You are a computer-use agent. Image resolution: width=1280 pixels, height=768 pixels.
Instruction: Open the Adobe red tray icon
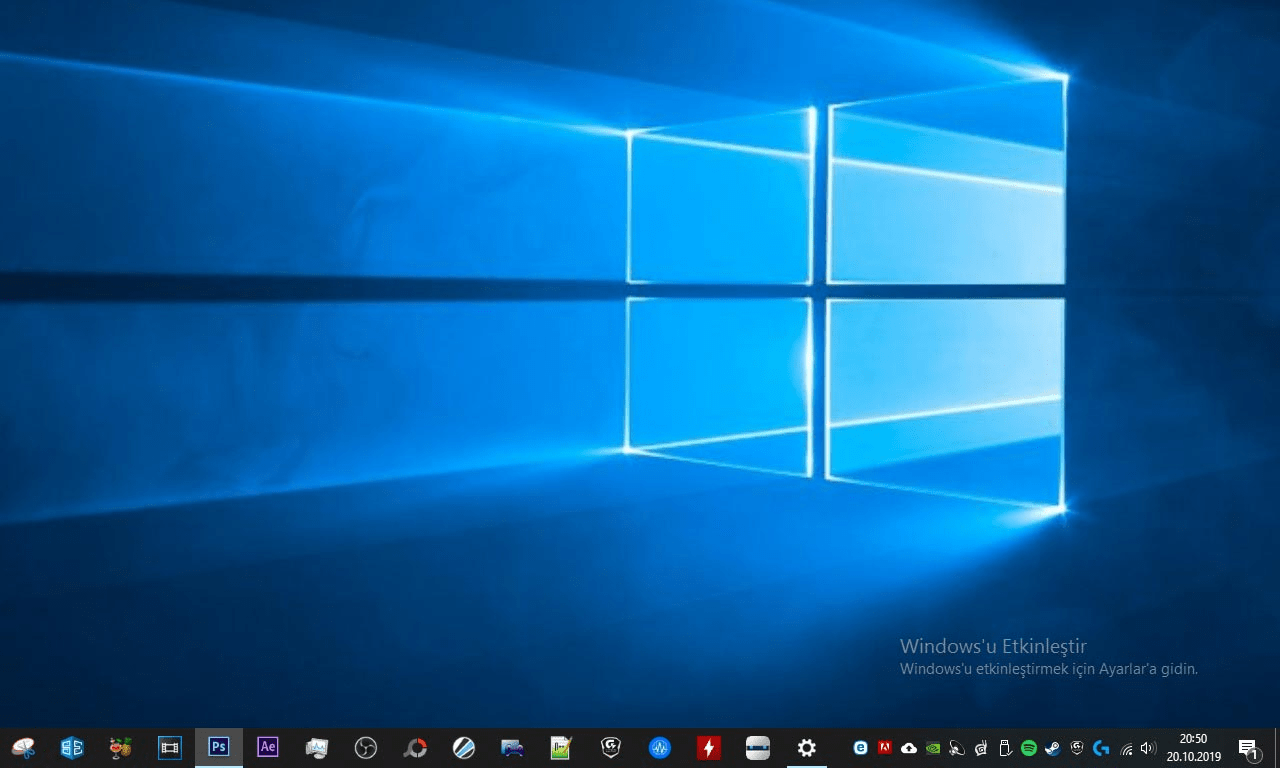click(884, 747)
